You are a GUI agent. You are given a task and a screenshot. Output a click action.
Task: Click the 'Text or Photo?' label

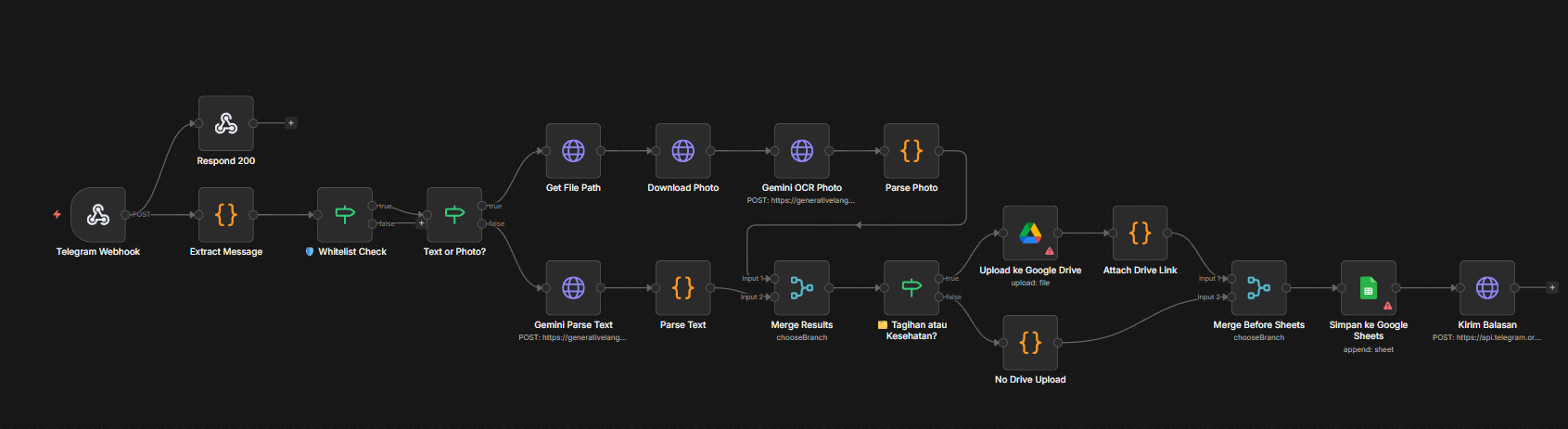coord(454,252)
